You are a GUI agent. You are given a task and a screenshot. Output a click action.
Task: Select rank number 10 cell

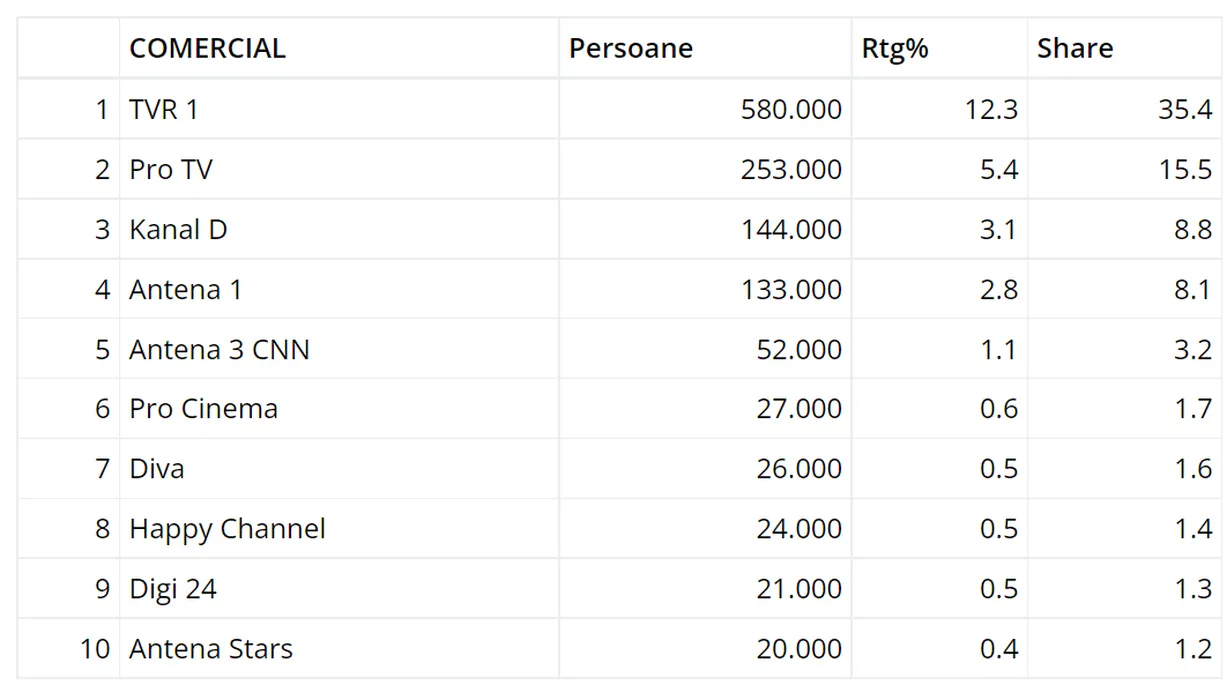[x=94, y=648]
